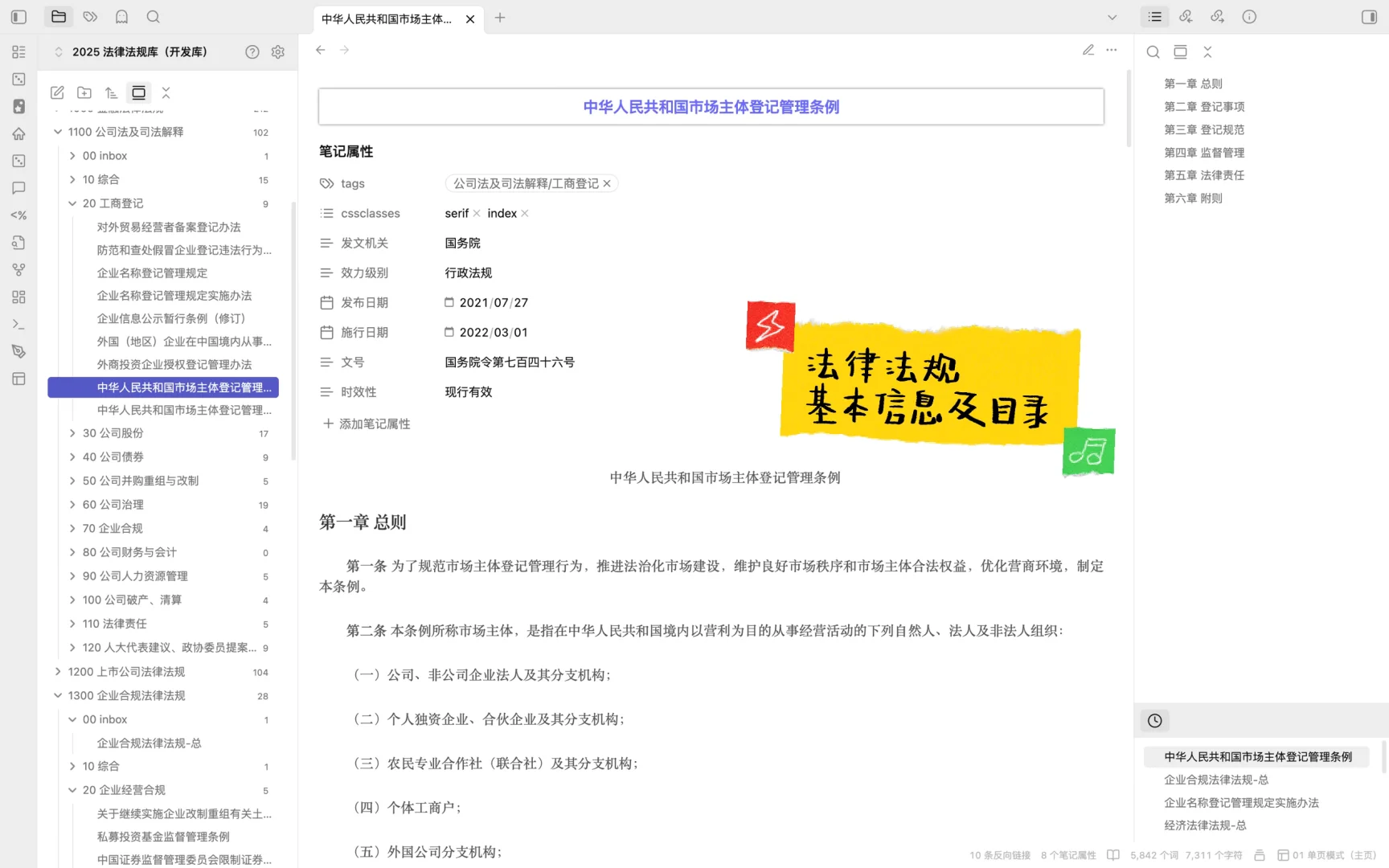The image size is (1389, 868).
Task: Jump to 第三章 登记规范 in the outline
Action: click(1203, 129)
